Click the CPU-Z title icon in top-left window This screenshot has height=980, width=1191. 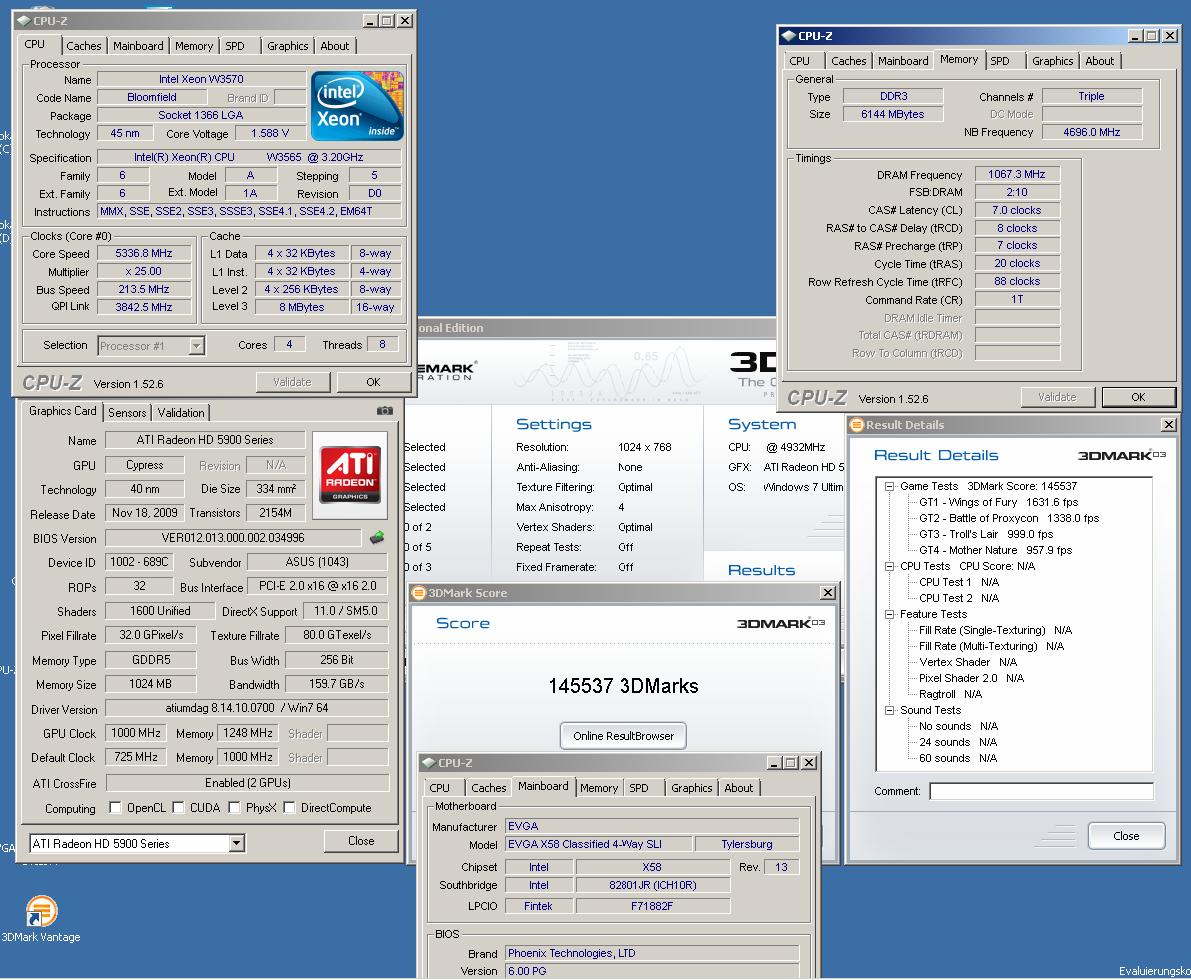point(24,21)
